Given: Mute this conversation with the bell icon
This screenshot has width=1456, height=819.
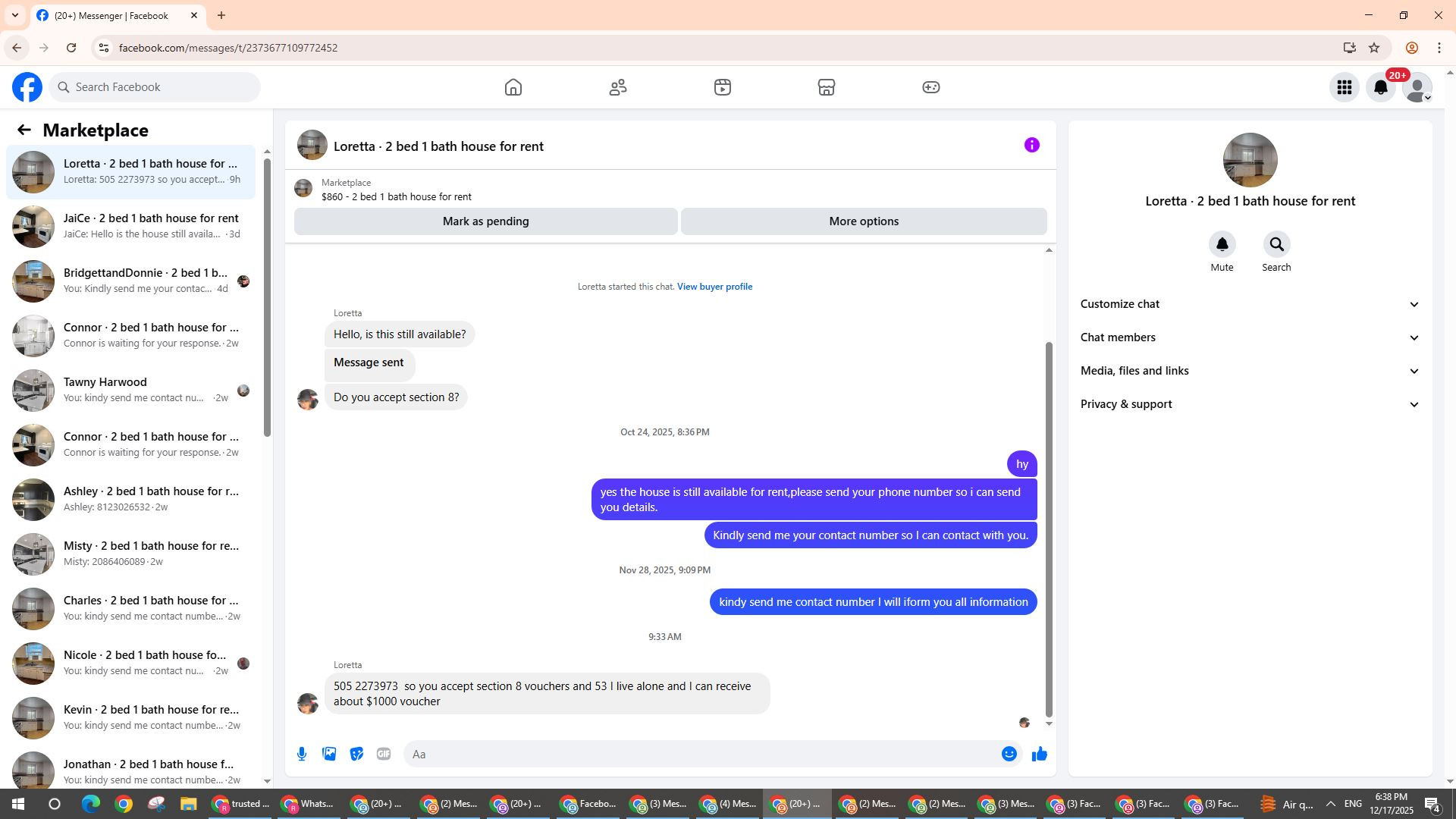Looking at the screenshot, I should click(1222, 245).
